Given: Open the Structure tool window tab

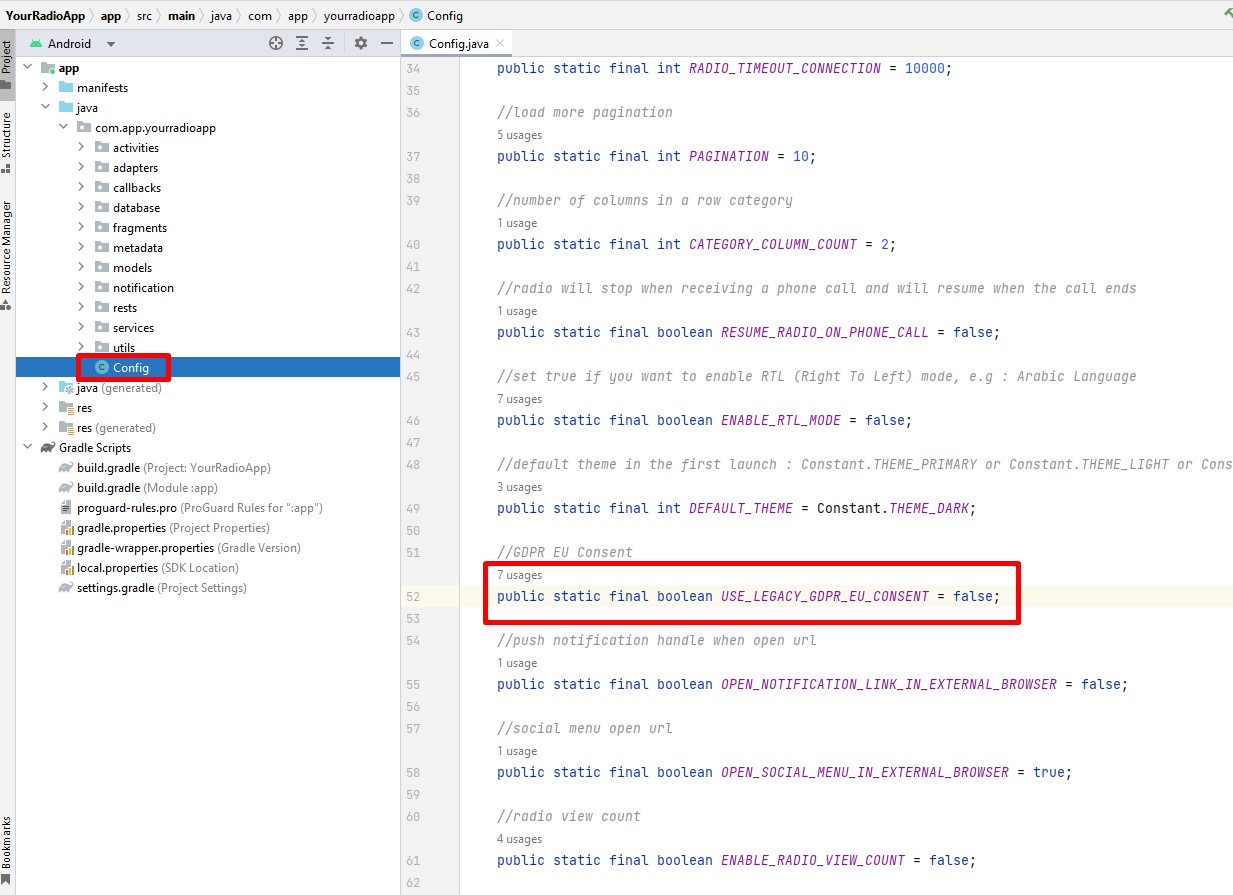Looking at the screenshot, I should click(x=7, y=142).
